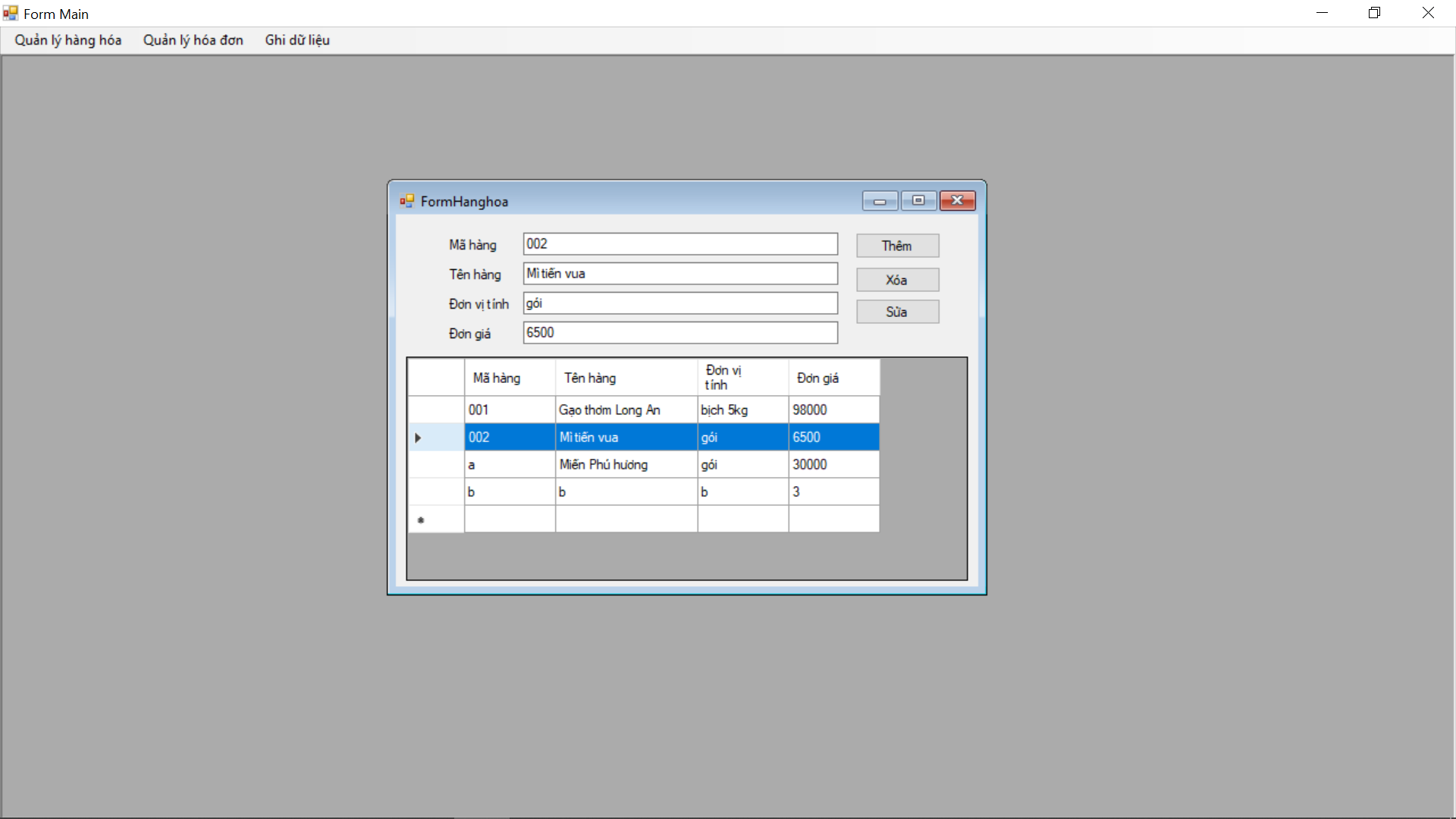
Task: Select the bịch 5kg cell
Action: coord(743,410)
